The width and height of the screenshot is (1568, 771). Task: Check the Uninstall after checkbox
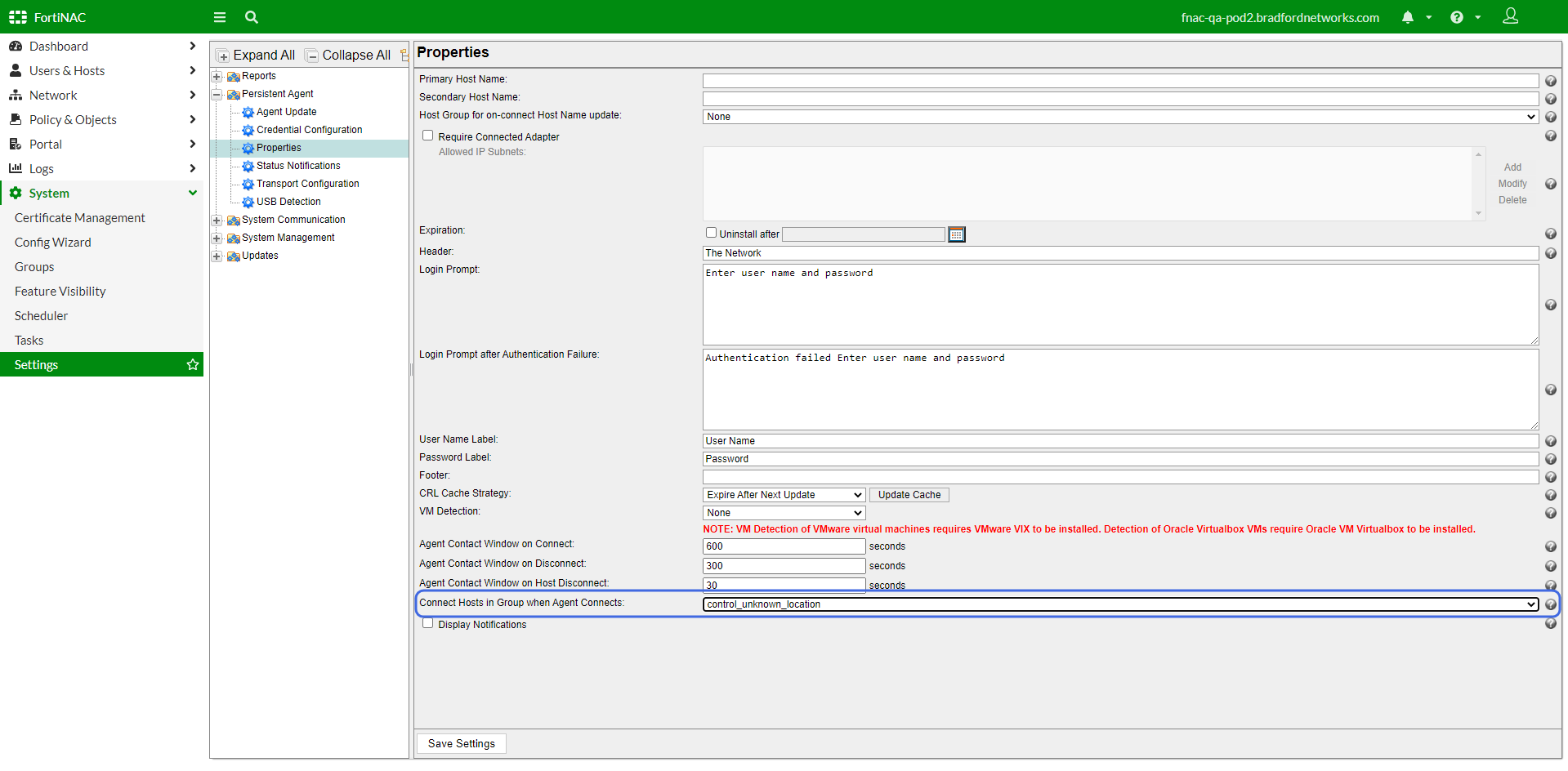pyautogui.click(x=711, y=233)
